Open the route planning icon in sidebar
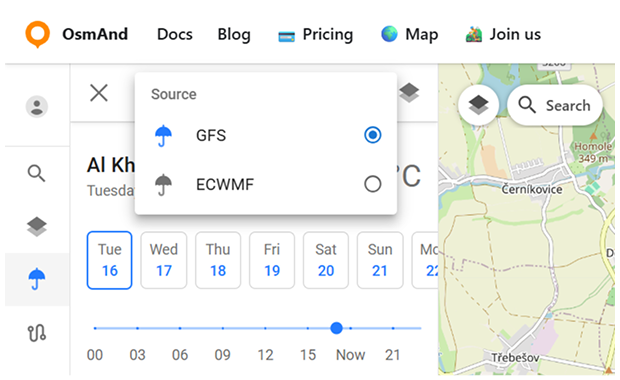The image size is (620, 380). tap(37, 333)
